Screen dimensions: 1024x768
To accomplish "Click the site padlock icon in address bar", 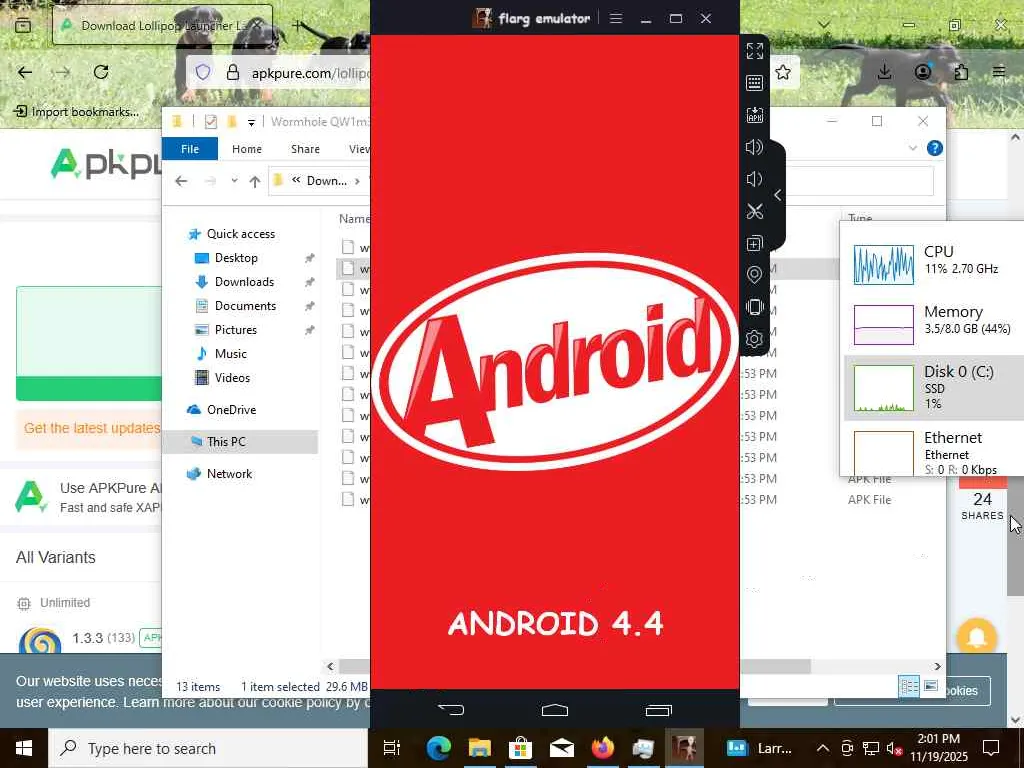I will tap(232, 72).
